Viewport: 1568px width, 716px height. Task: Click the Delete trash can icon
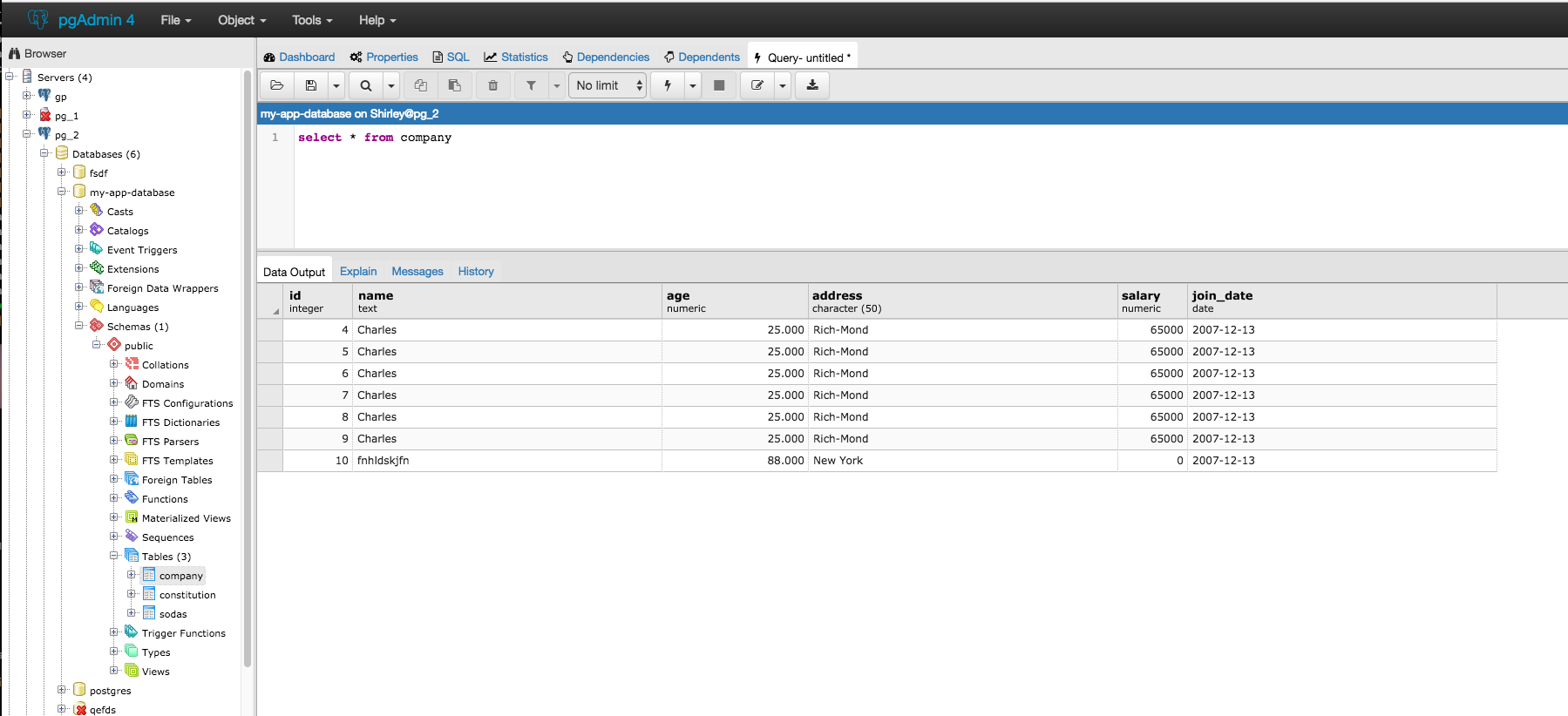(493, 85)
